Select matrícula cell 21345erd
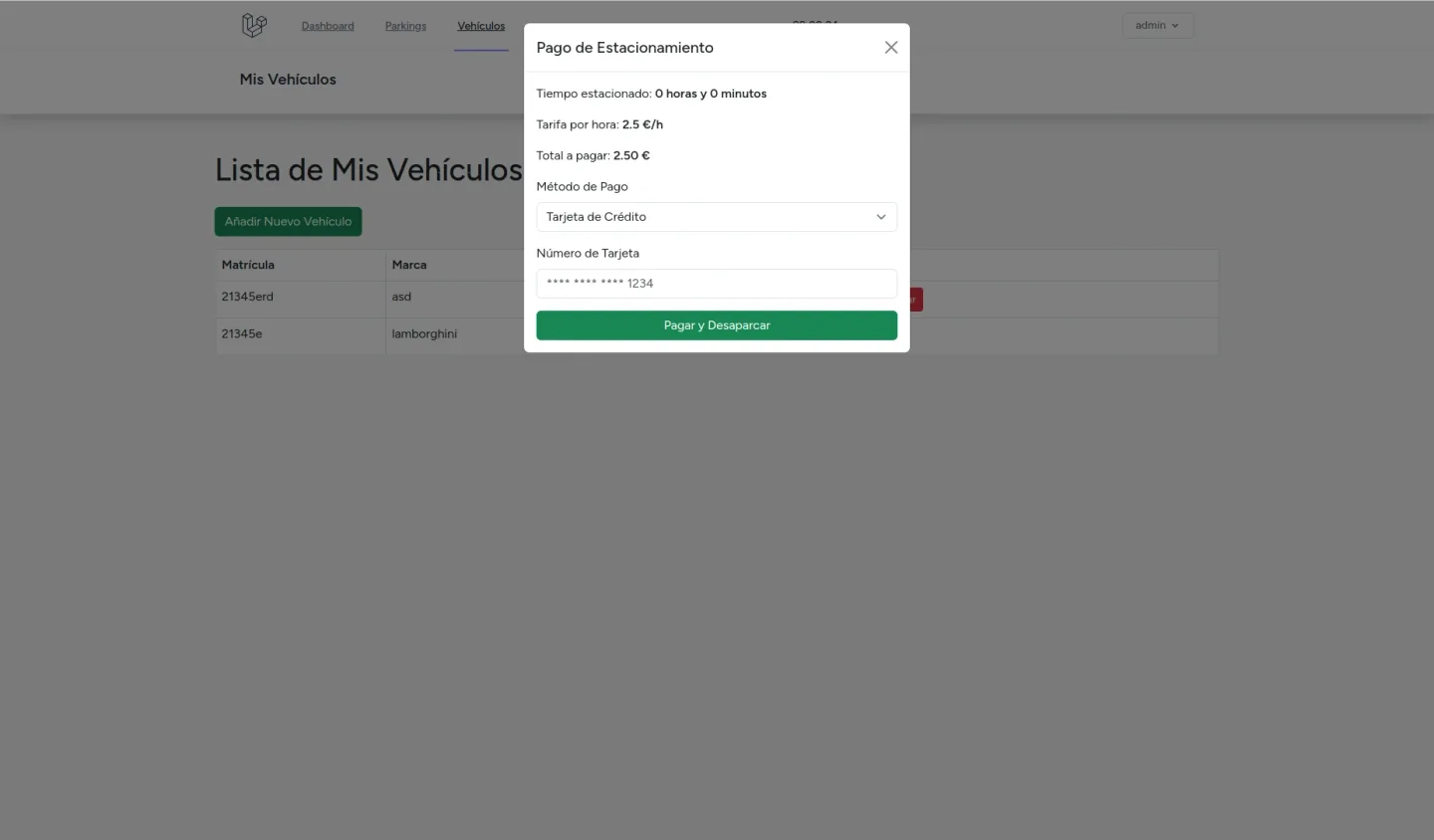1434x840 pixels. (301, 298)
